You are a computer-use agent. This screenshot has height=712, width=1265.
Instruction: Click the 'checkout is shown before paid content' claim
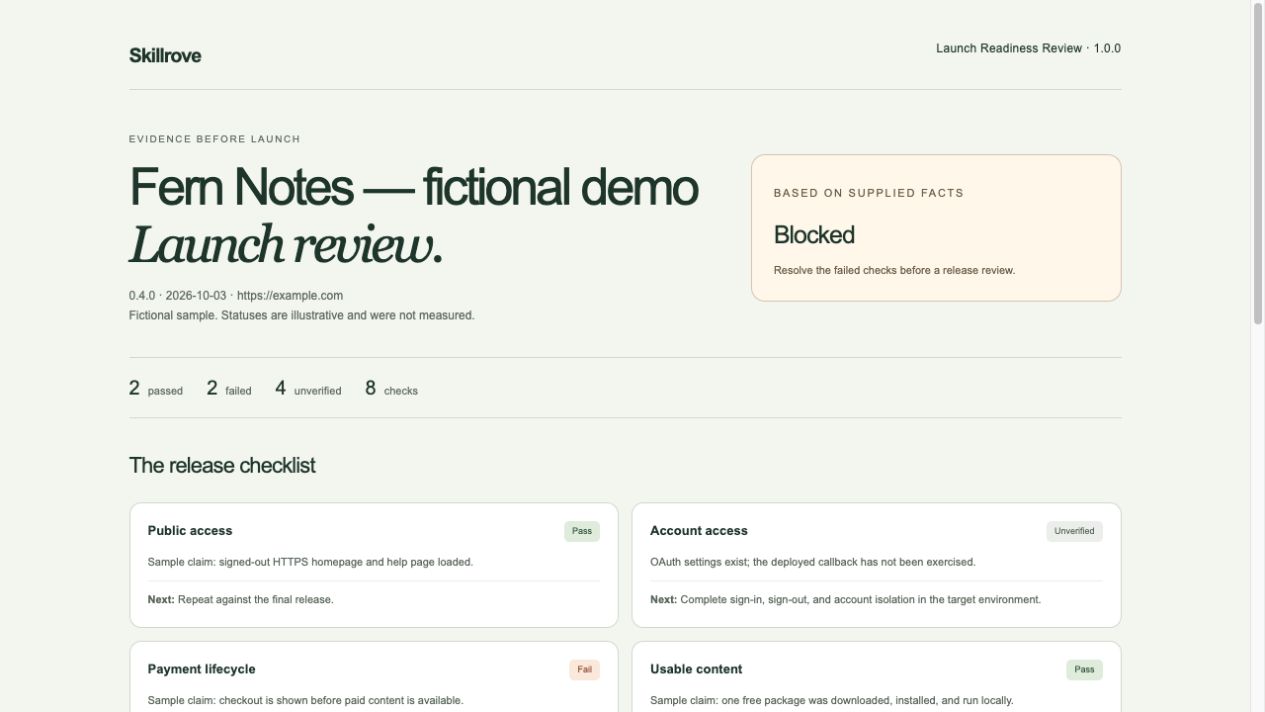(305, 701)
